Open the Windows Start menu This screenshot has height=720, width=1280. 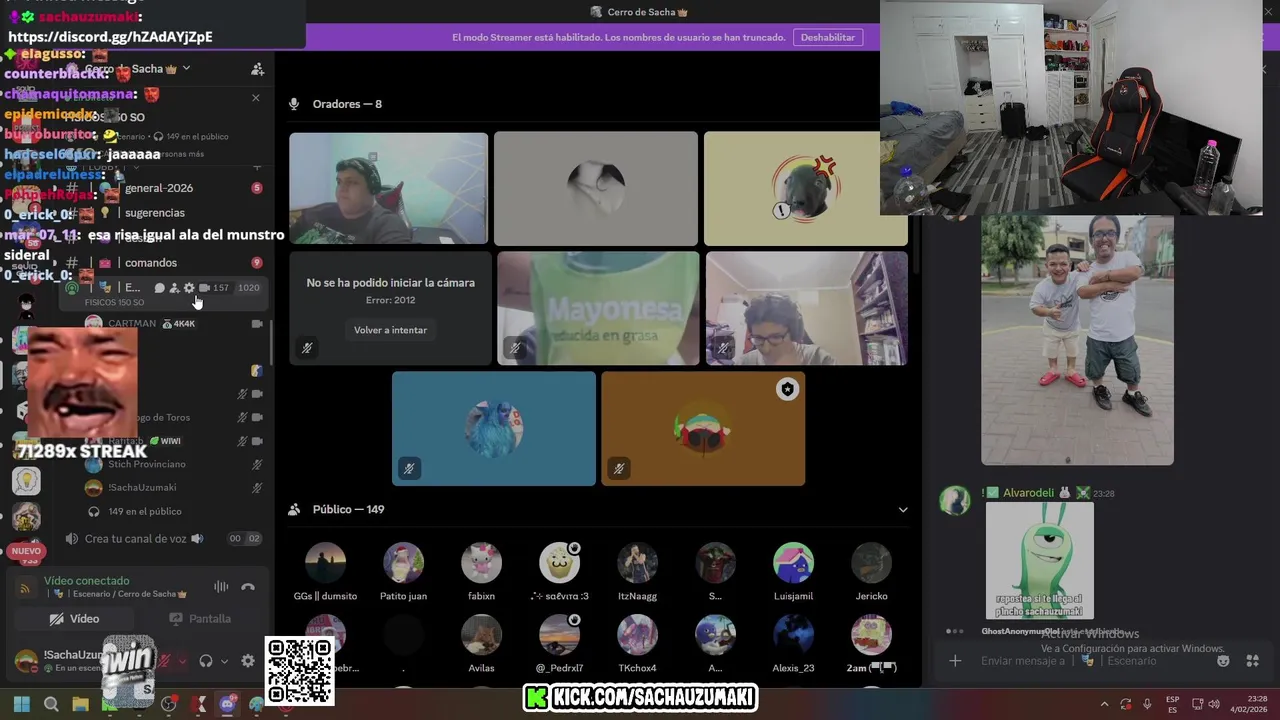click(22, 704)
